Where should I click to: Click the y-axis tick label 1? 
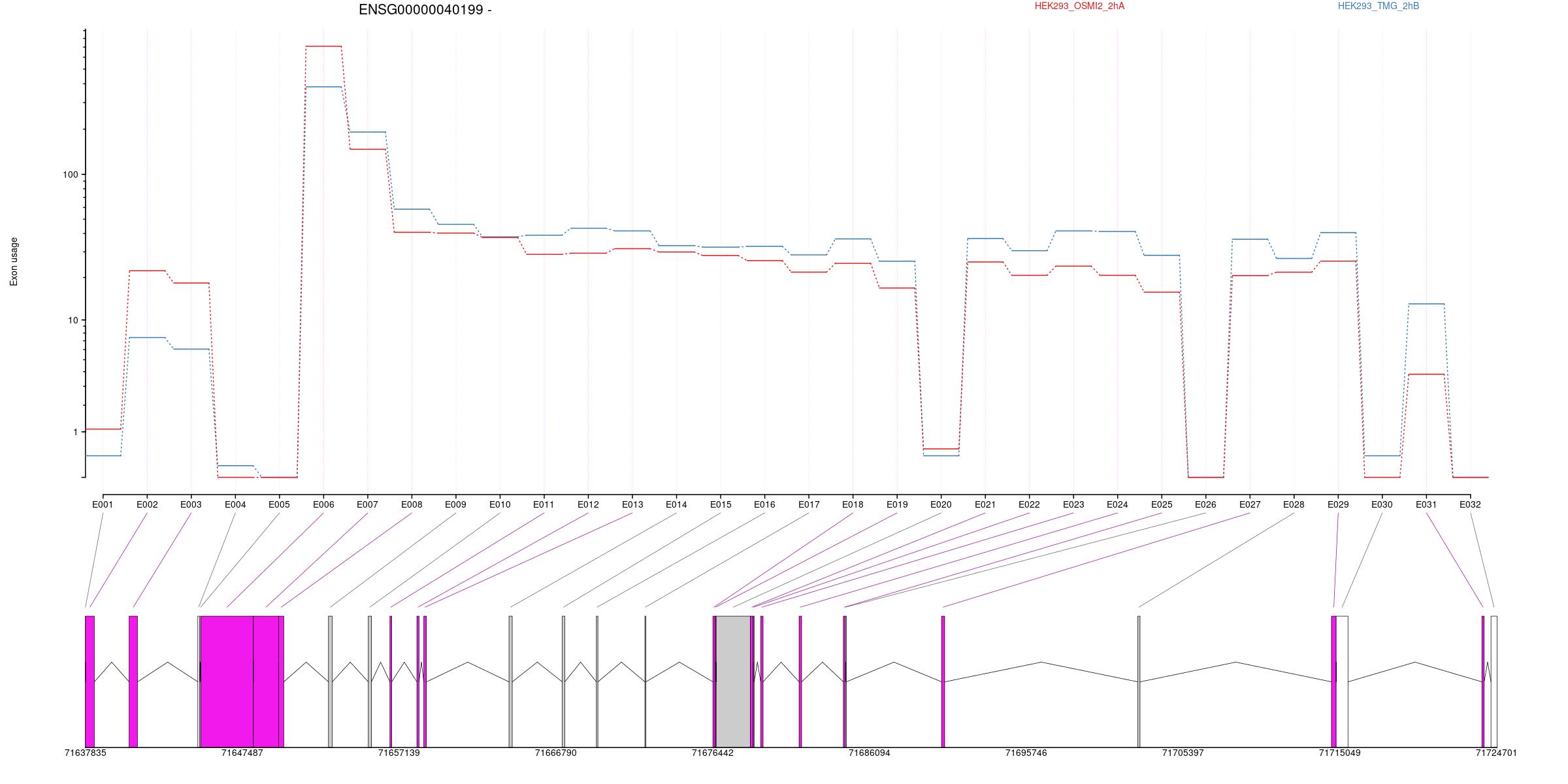tap(75, 432)
